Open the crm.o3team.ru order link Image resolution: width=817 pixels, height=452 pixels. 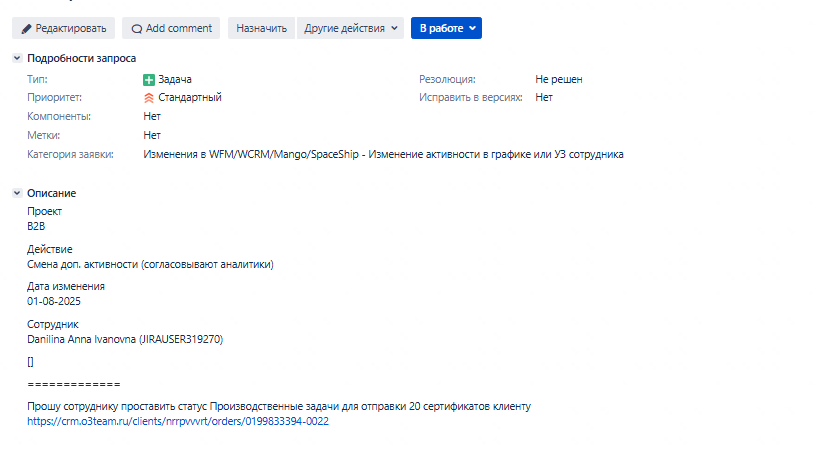tap(178, 421)
